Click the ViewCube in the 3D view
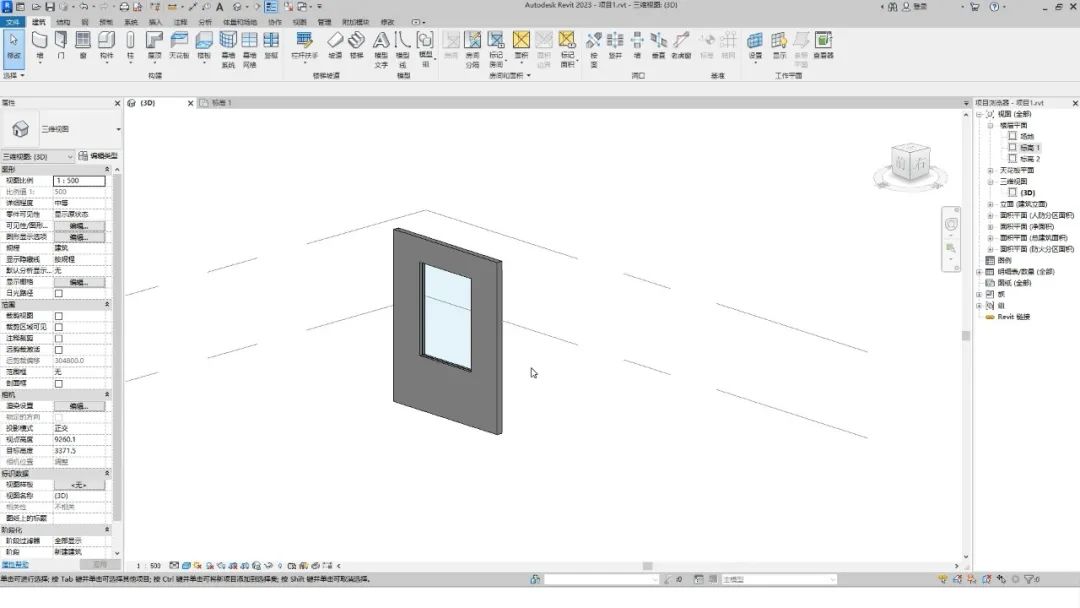 pos(911,164)
